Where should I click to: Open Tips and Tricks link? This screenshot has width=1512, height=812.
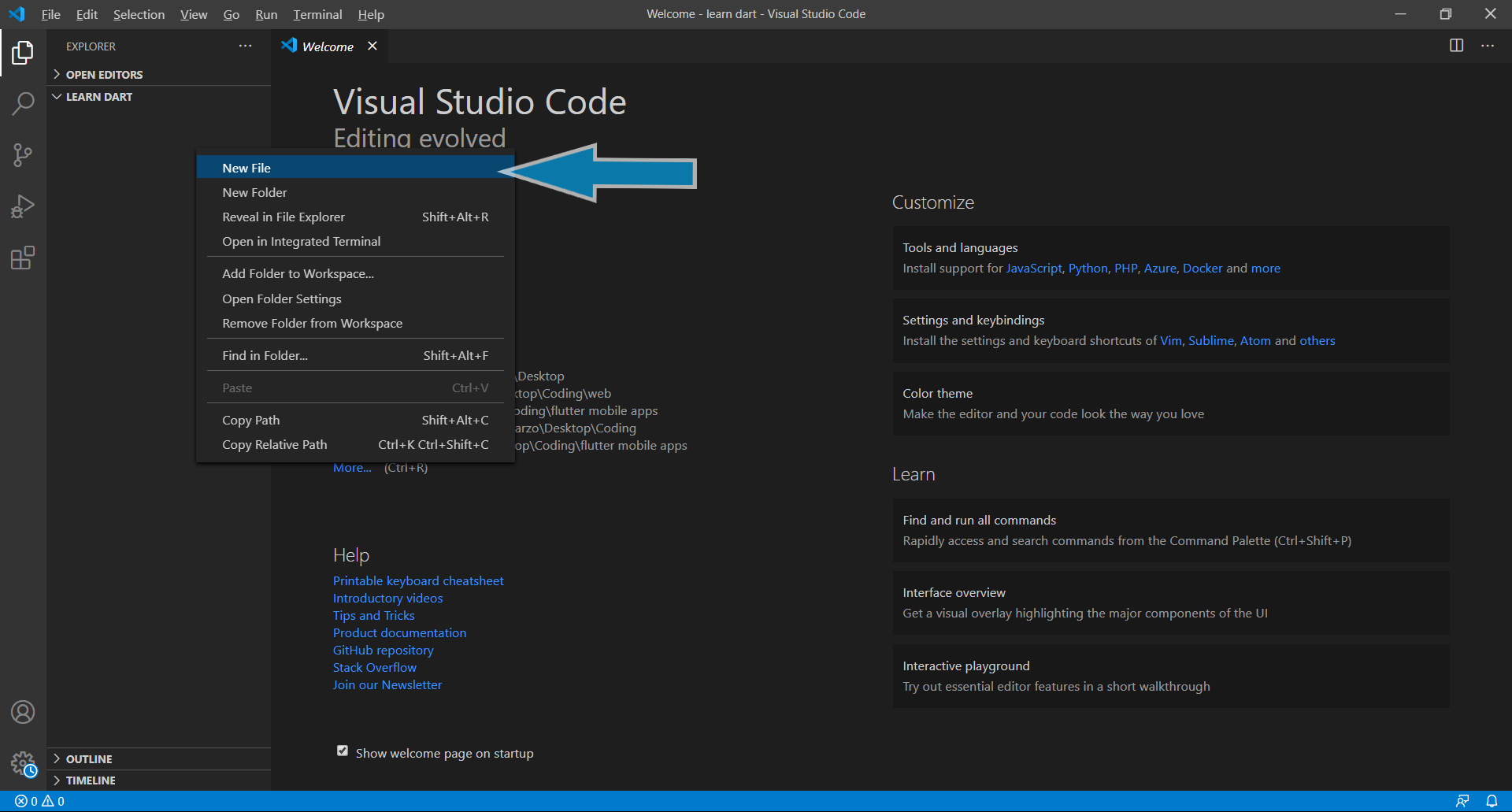(x=373, y=615)
